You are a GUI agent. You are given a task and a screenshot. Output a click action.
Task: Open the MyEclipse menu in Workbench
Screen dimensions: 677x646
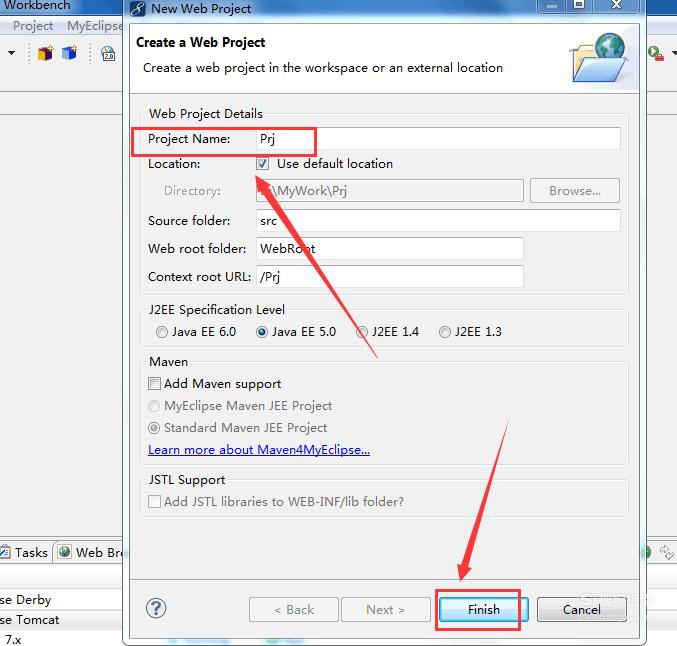click(95, 26)
